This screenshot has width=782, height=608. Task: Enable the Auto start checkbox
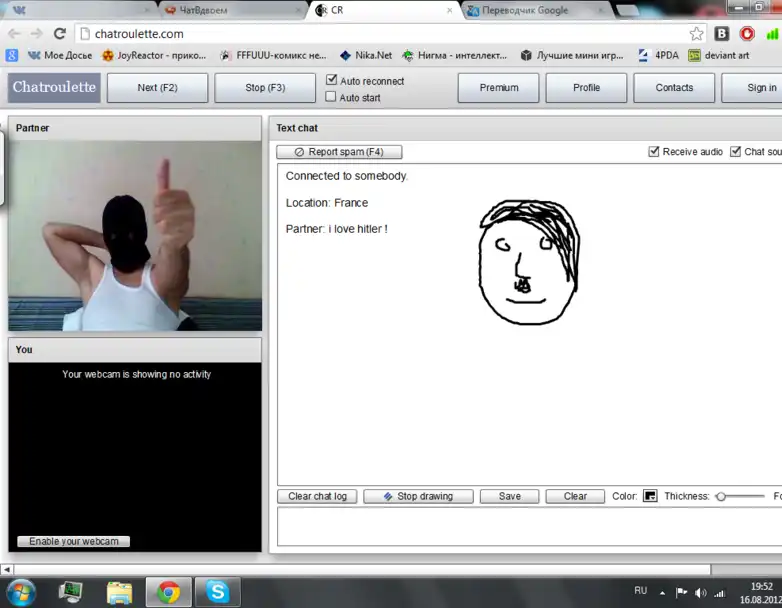[332, 98]
